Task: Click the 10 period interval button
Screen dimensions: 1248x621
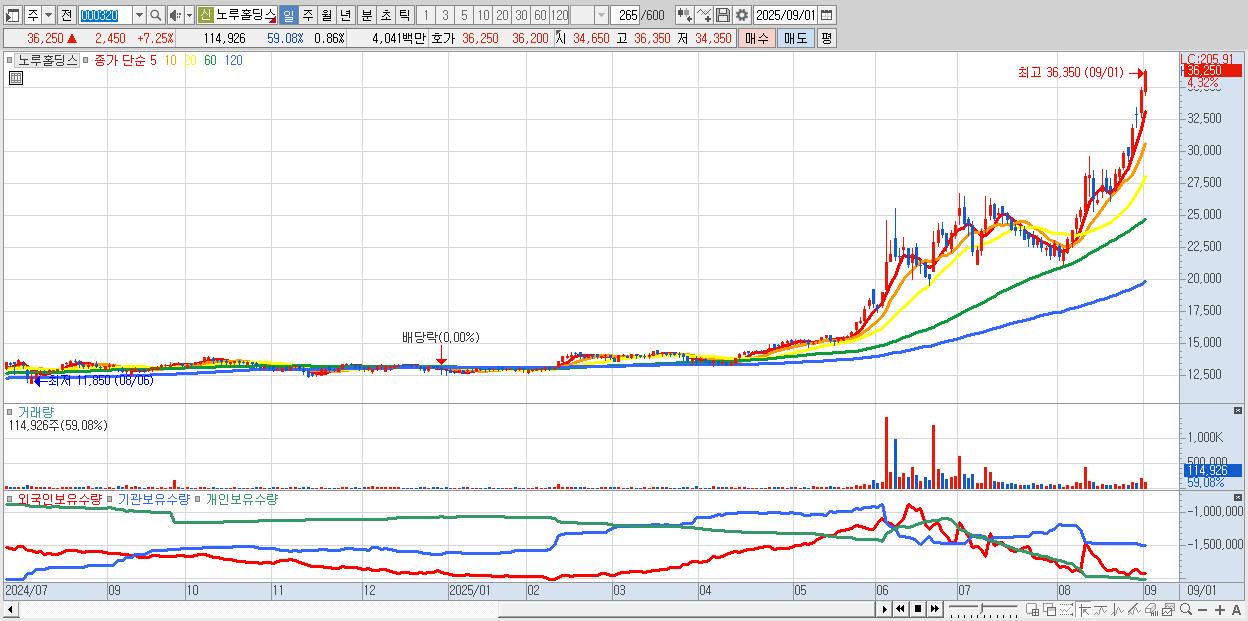Action: coord(483,15)
